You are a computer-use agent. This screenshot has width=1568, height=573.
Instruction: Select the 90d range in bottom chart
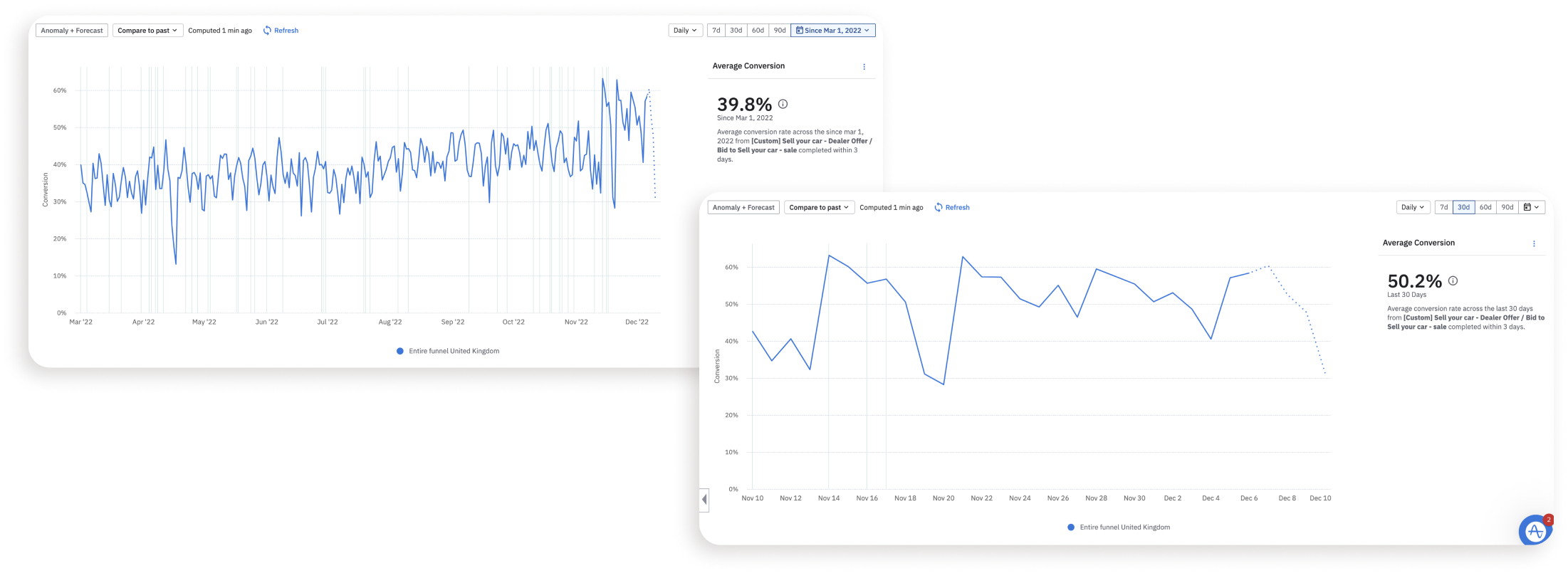pos(1507,208)
